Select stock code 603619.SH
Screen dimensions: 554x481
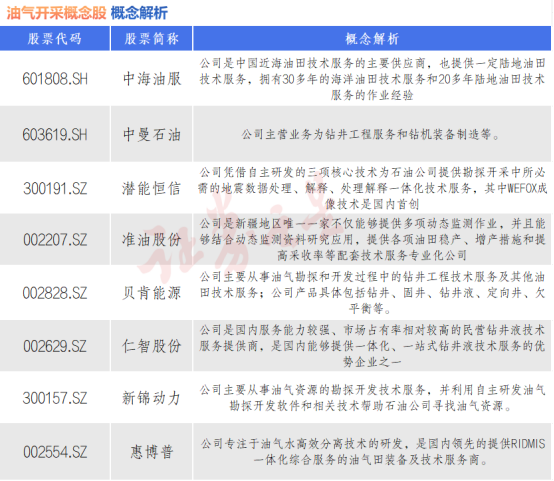tap(55, 135)
